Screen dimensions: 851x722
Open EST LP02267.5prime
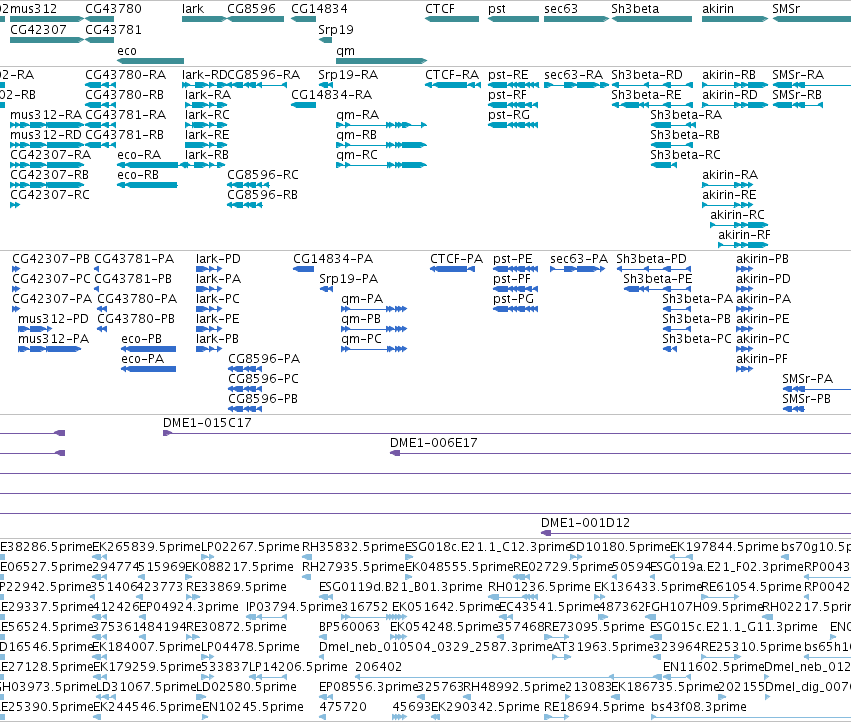click(x=250, y=547)
